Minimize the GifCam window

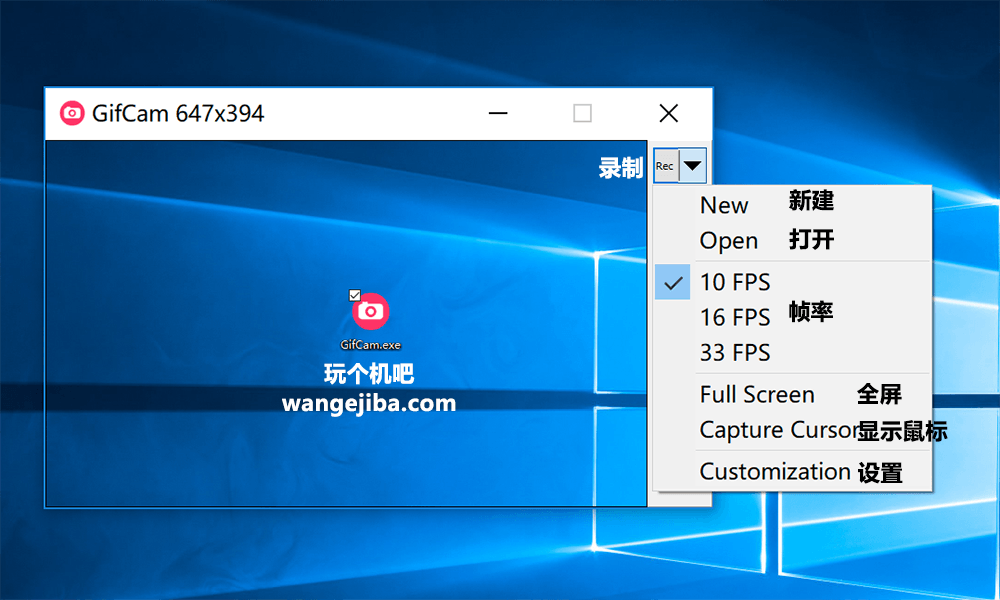coord(498,113)
